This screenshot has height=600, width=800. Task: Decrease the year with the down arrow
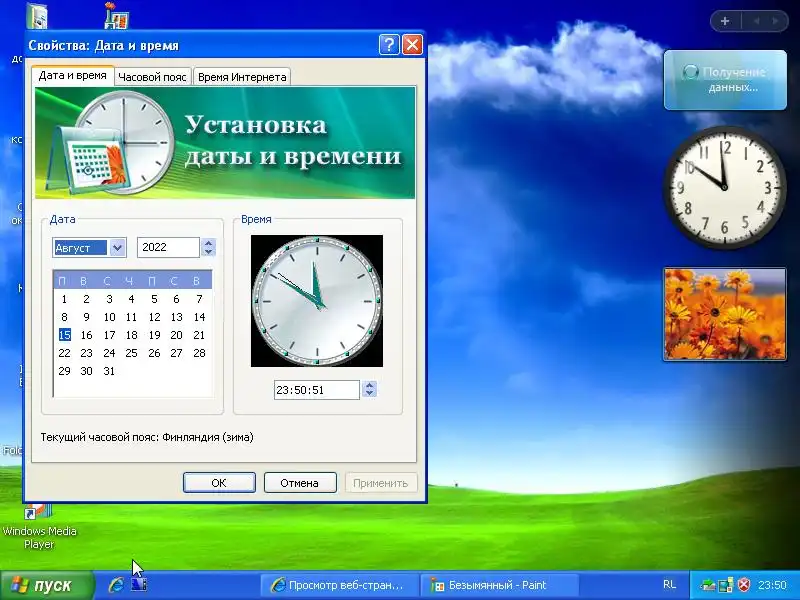tap(208, 252)
